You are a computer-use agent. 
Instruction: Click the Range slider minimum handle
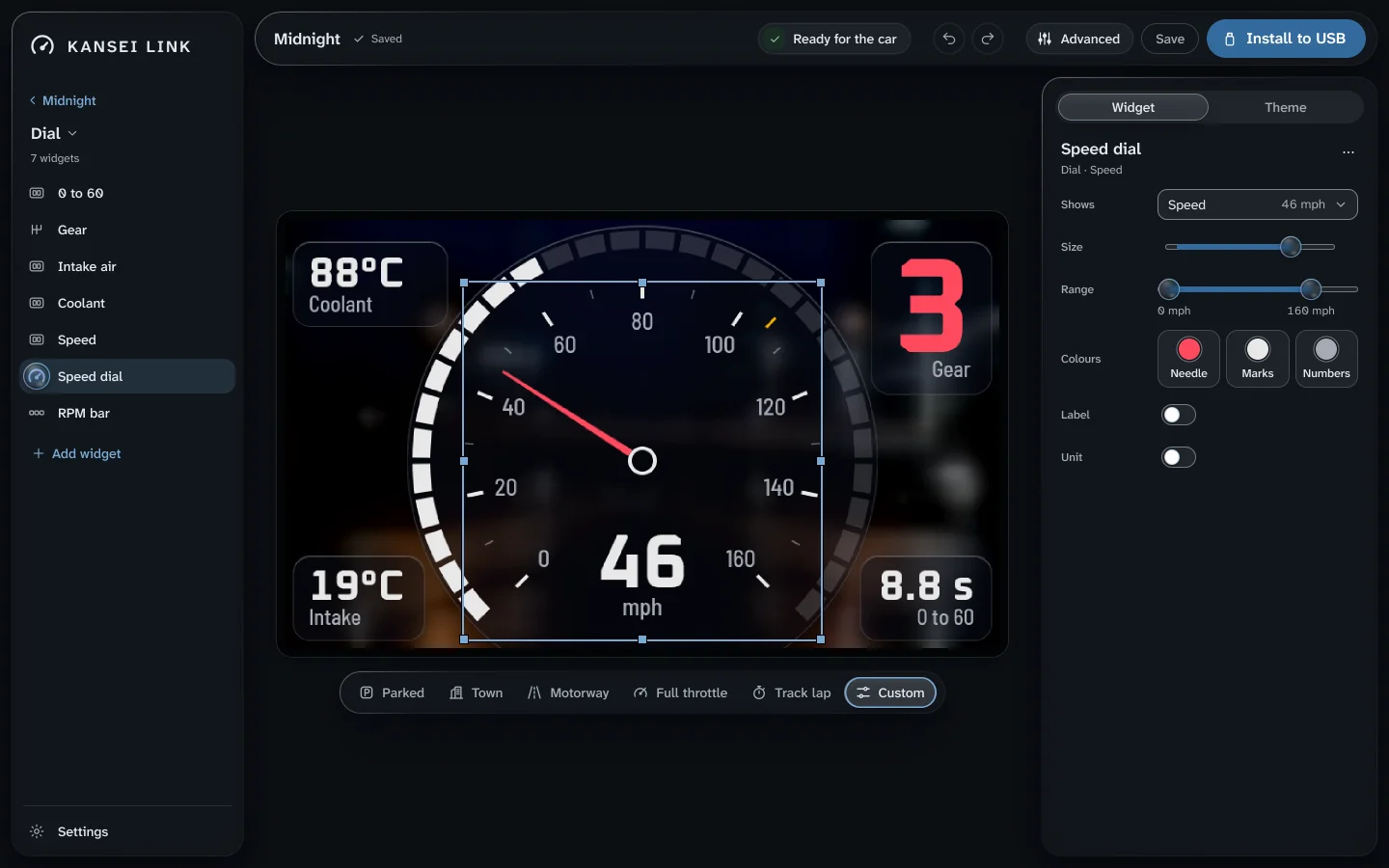point(1169,288)
